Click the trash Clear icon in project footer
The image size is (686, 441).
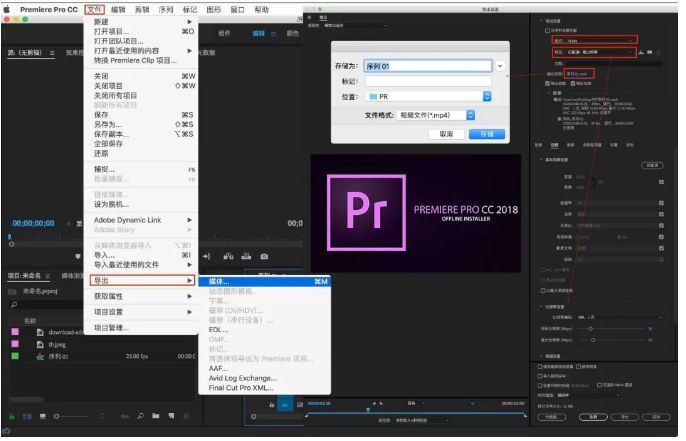(x=186, y=416)
